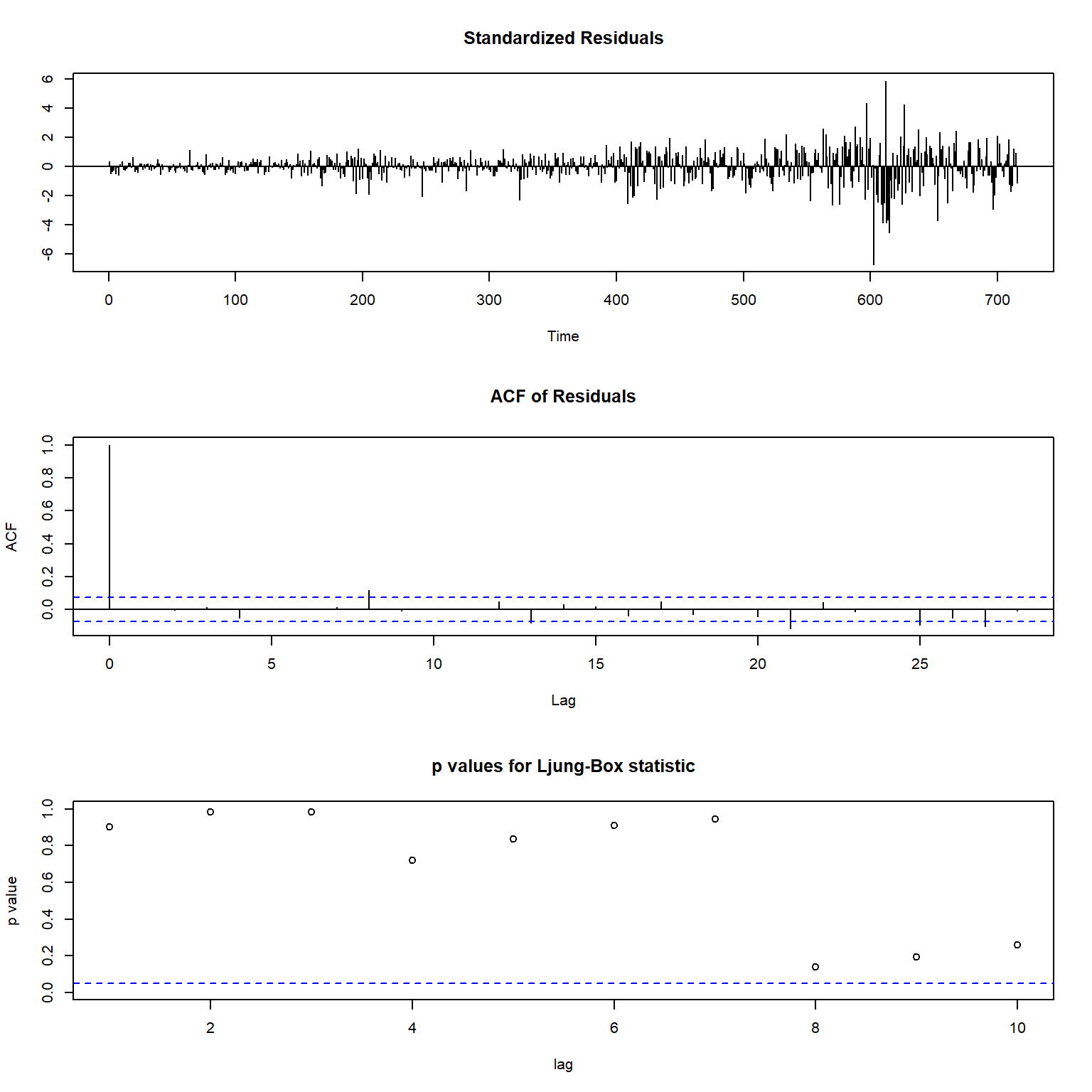Viewport: 1092px width, 1092px height.
Task: Click the "20" tick label on ACF Lag axis
Action: [758, 664]
